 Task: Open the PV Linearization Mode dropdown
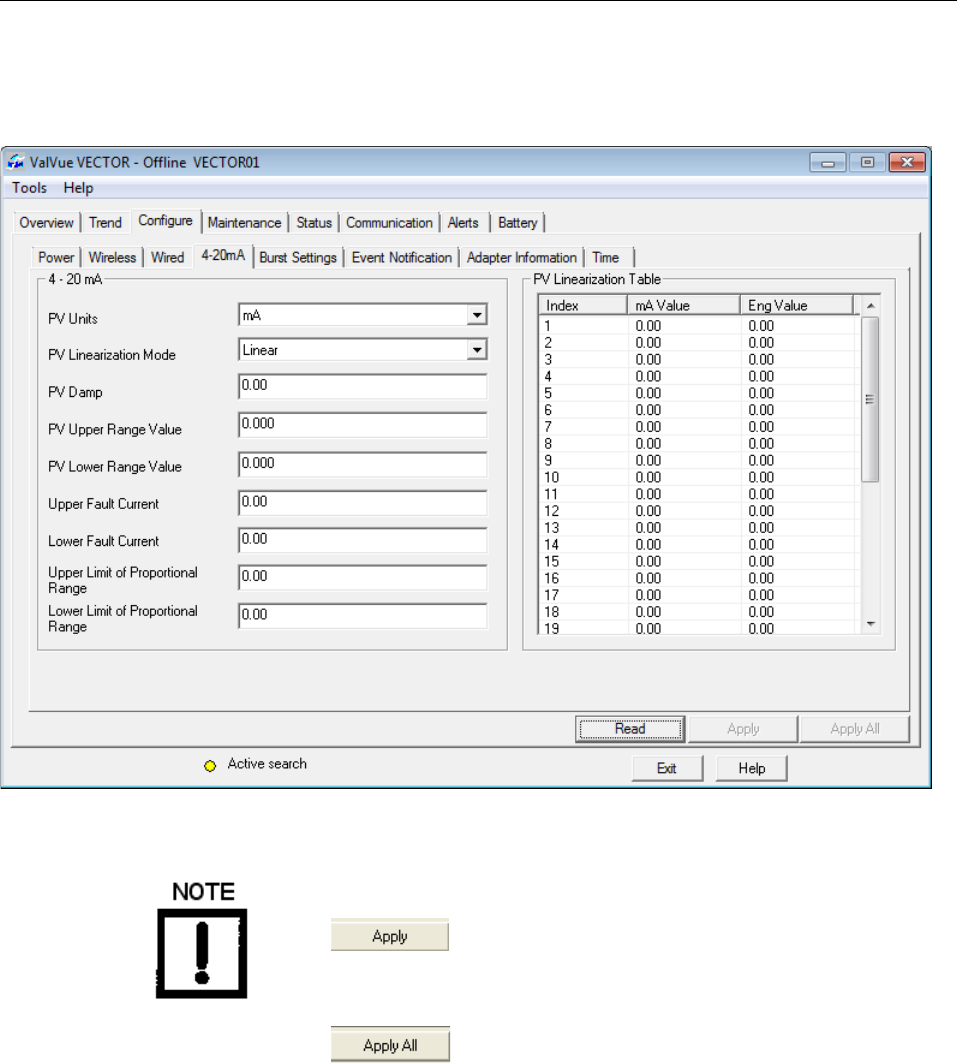point(477,350)
